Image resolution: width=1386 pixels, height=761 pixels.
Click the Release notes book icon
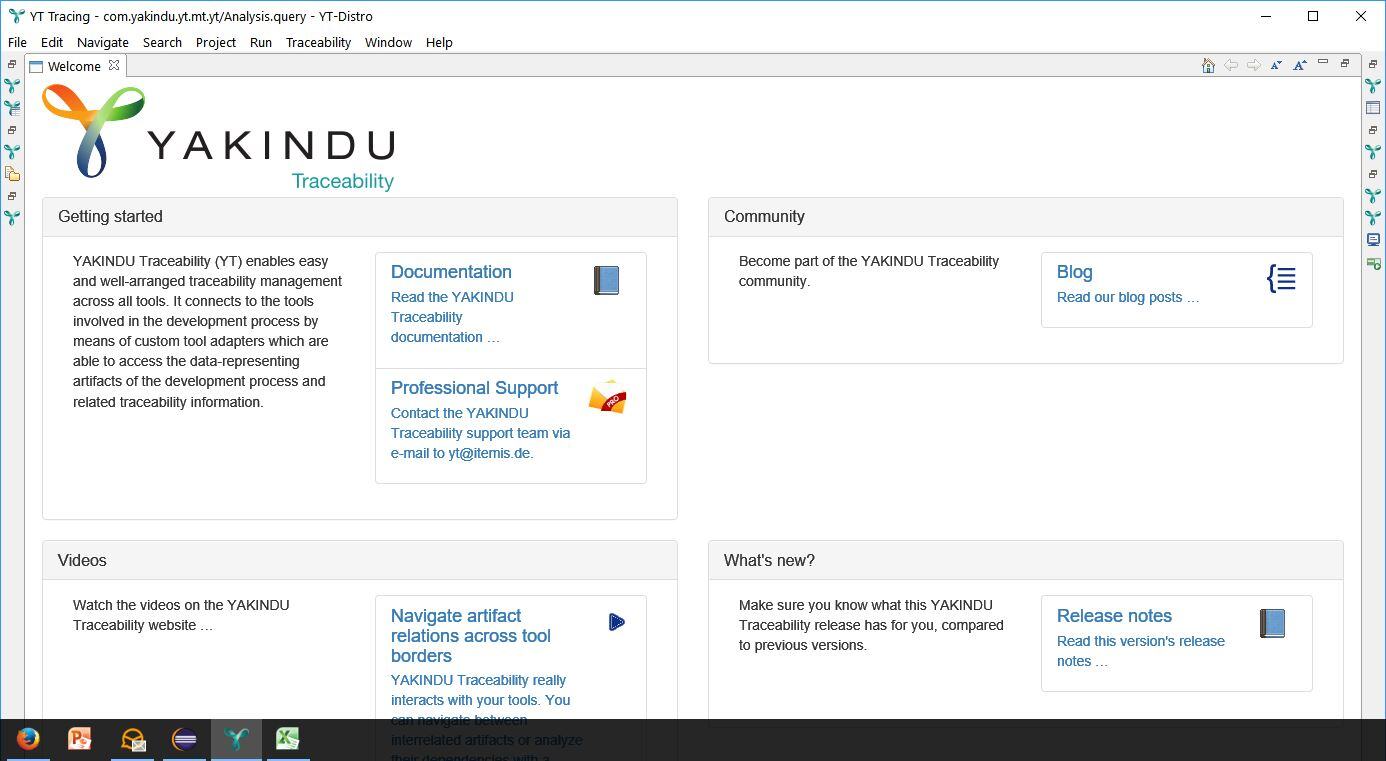pyautogui.click(x=1272, y=623)
